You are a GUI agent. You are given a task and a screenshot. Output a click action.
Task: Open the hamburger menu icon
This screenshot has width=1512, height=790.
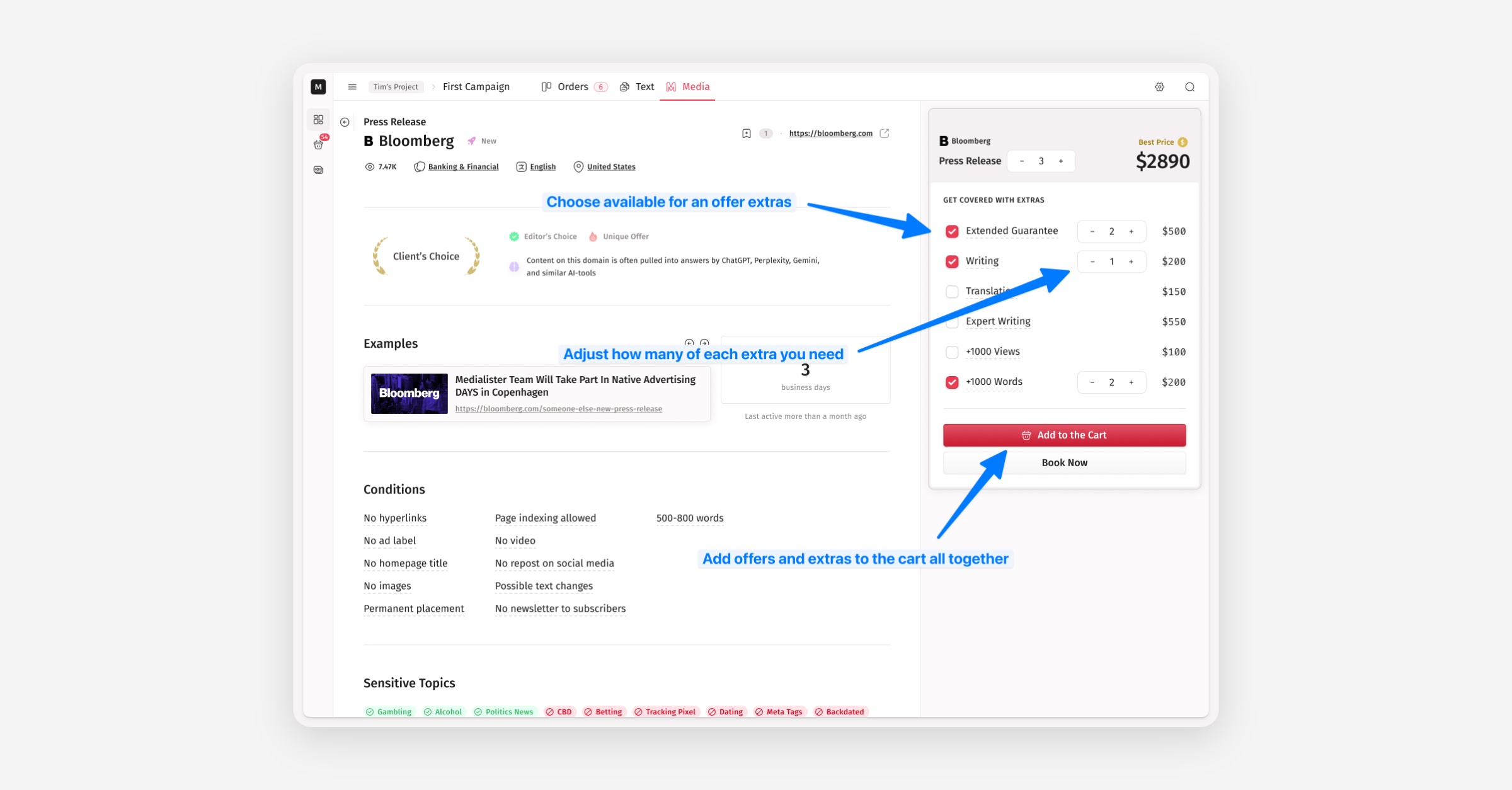coord(352,87)
